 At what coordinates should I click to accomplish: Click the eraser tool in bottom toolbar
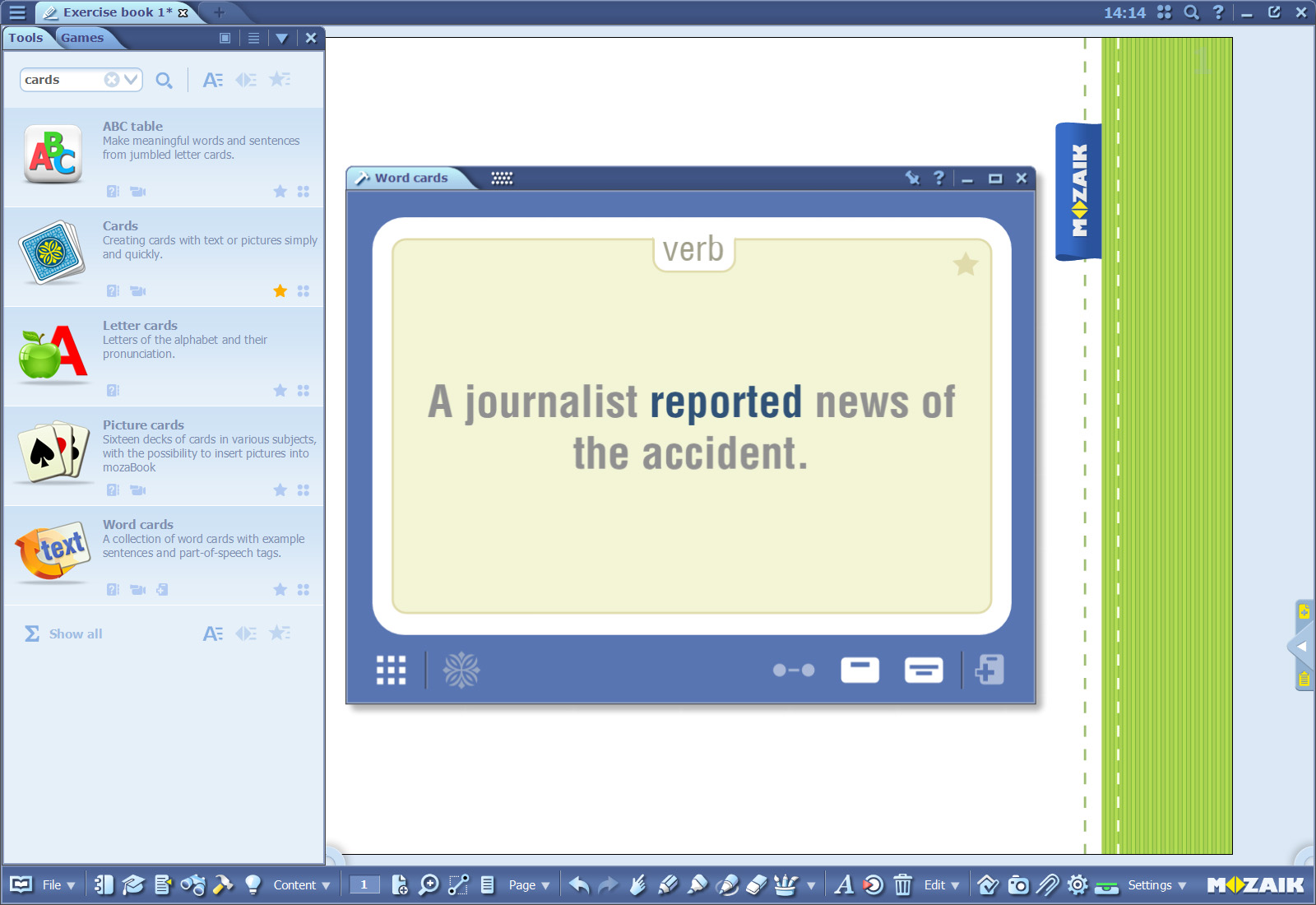[756, 885]
